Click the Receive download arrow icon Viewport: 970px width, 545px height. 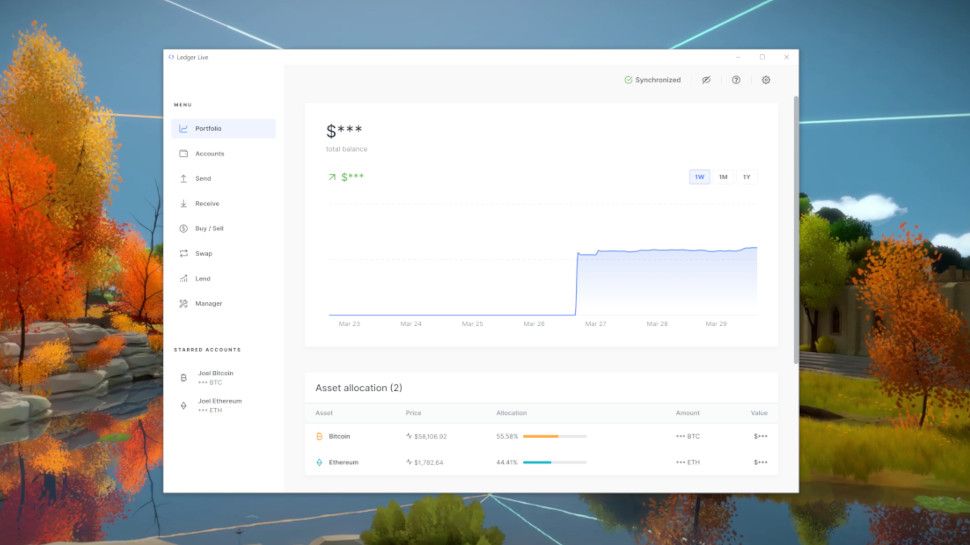pyautogui.click(x=183, y=204)
